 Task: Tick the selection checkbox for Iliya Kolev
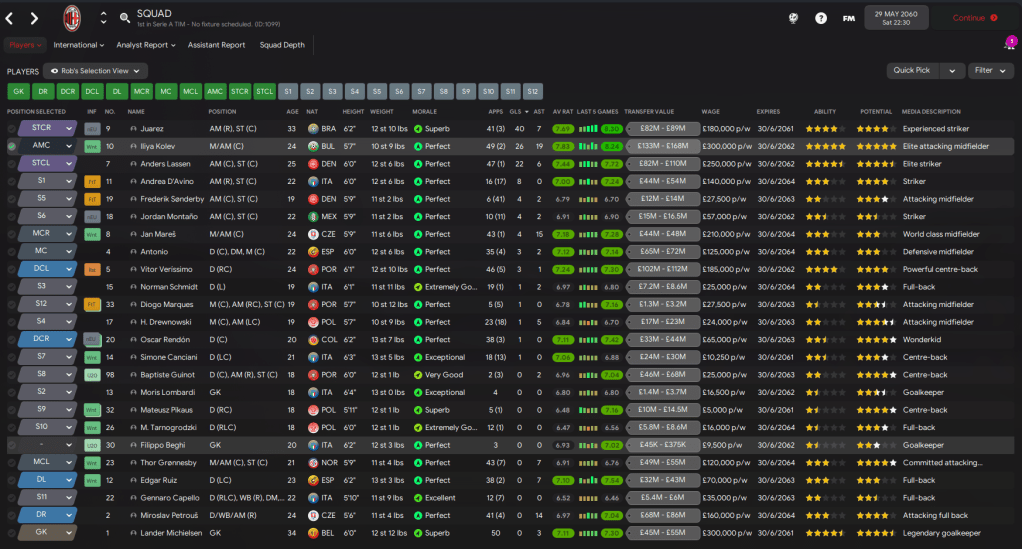[x=12, y=146]
